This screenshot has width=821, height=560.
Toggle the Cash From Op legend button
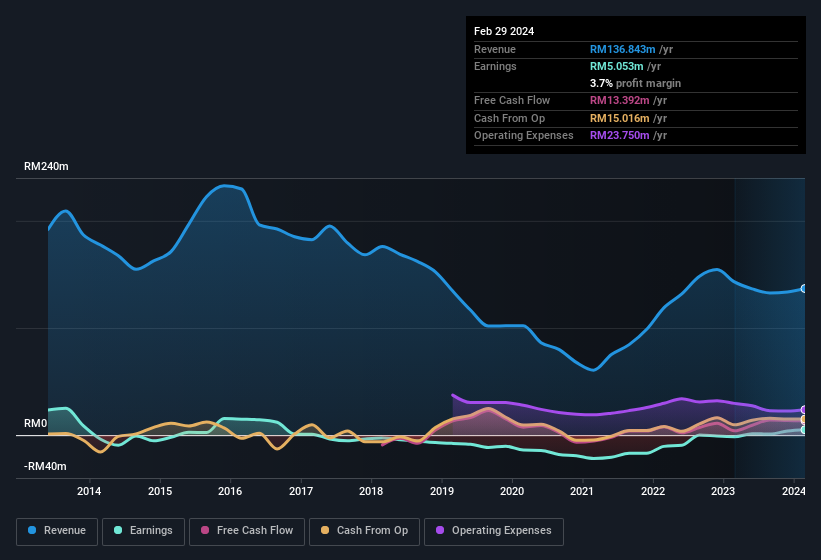364,531
